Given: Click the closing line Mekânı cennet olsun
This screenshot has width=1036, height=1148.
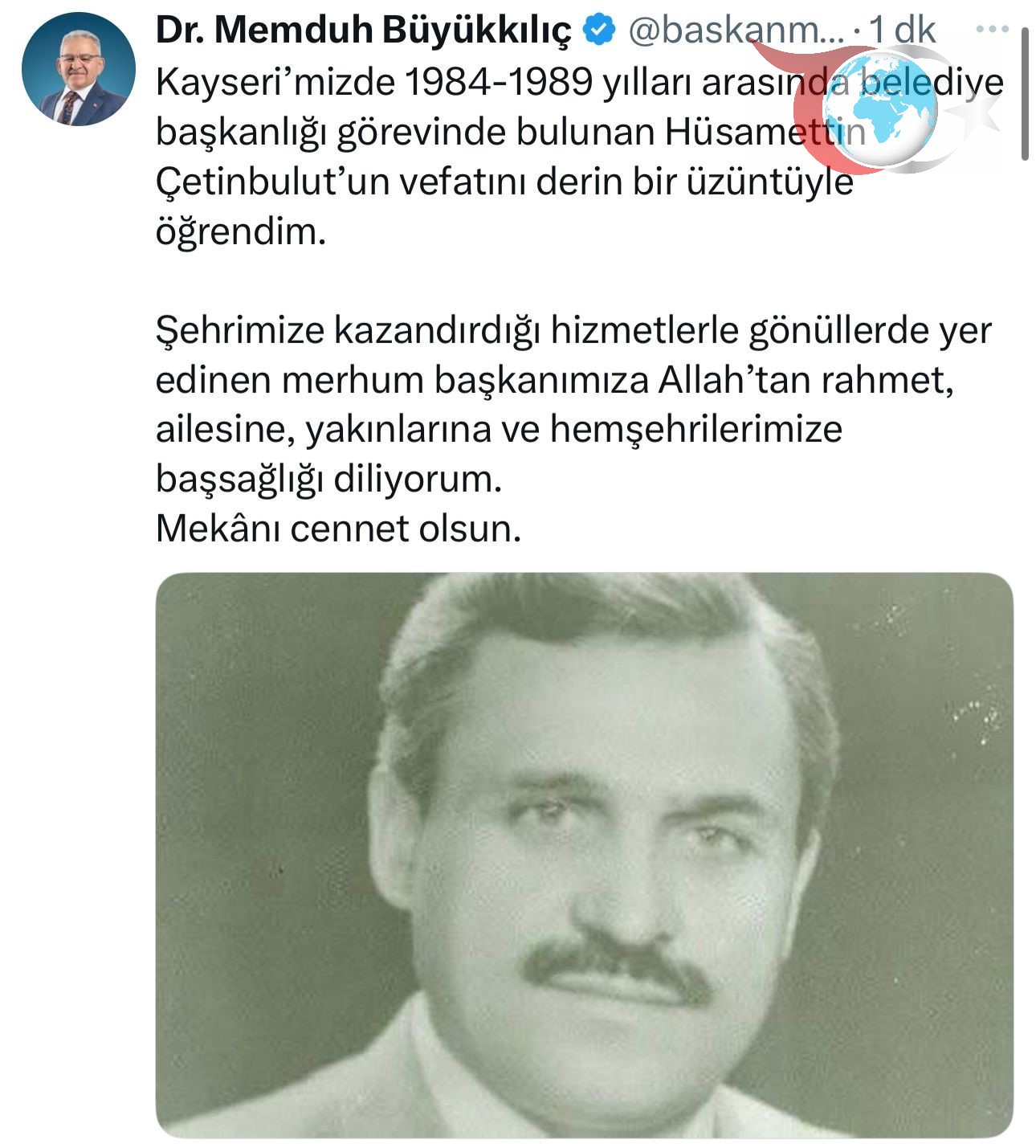Looking at the screenshot, I should tap(338, 529).
